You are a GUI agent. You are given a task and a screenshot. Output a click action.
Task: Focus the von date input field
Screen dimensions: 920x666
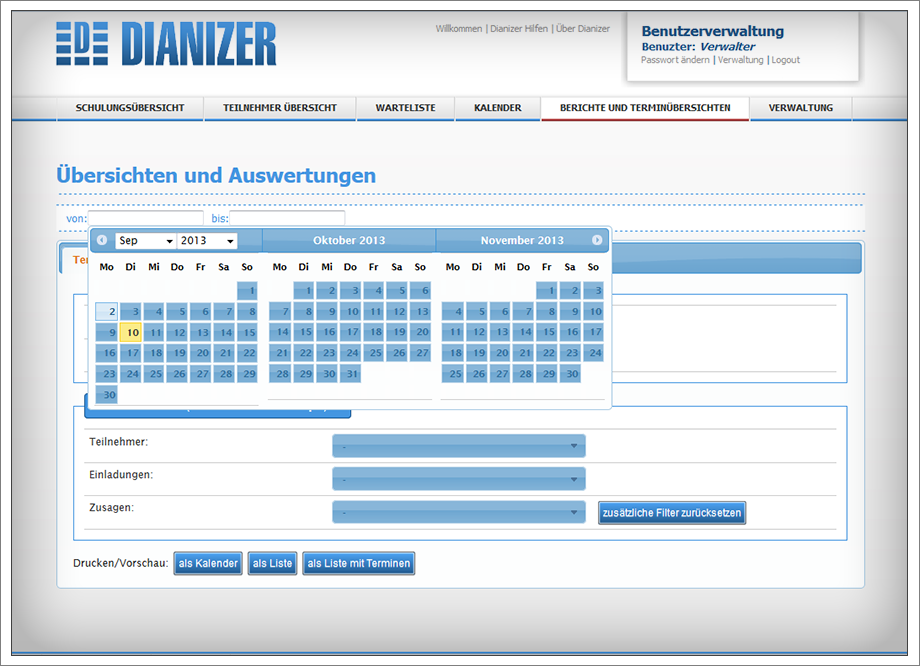(x=146, y=218)
